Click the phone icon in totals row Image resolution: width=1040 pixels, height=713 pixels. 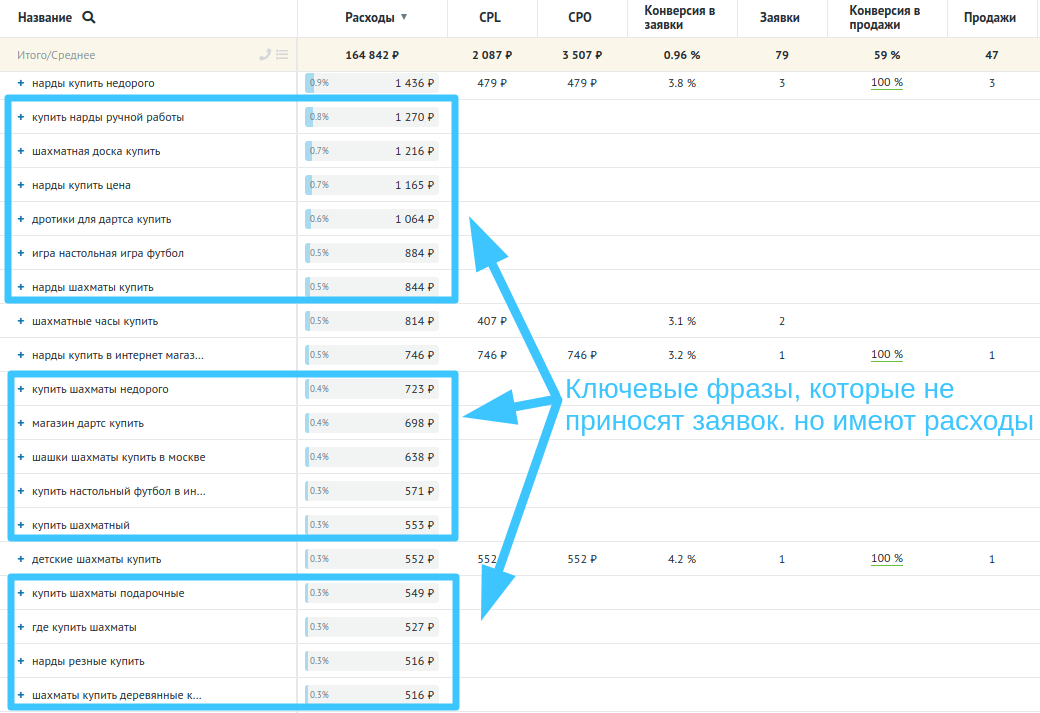pos(265,55)
